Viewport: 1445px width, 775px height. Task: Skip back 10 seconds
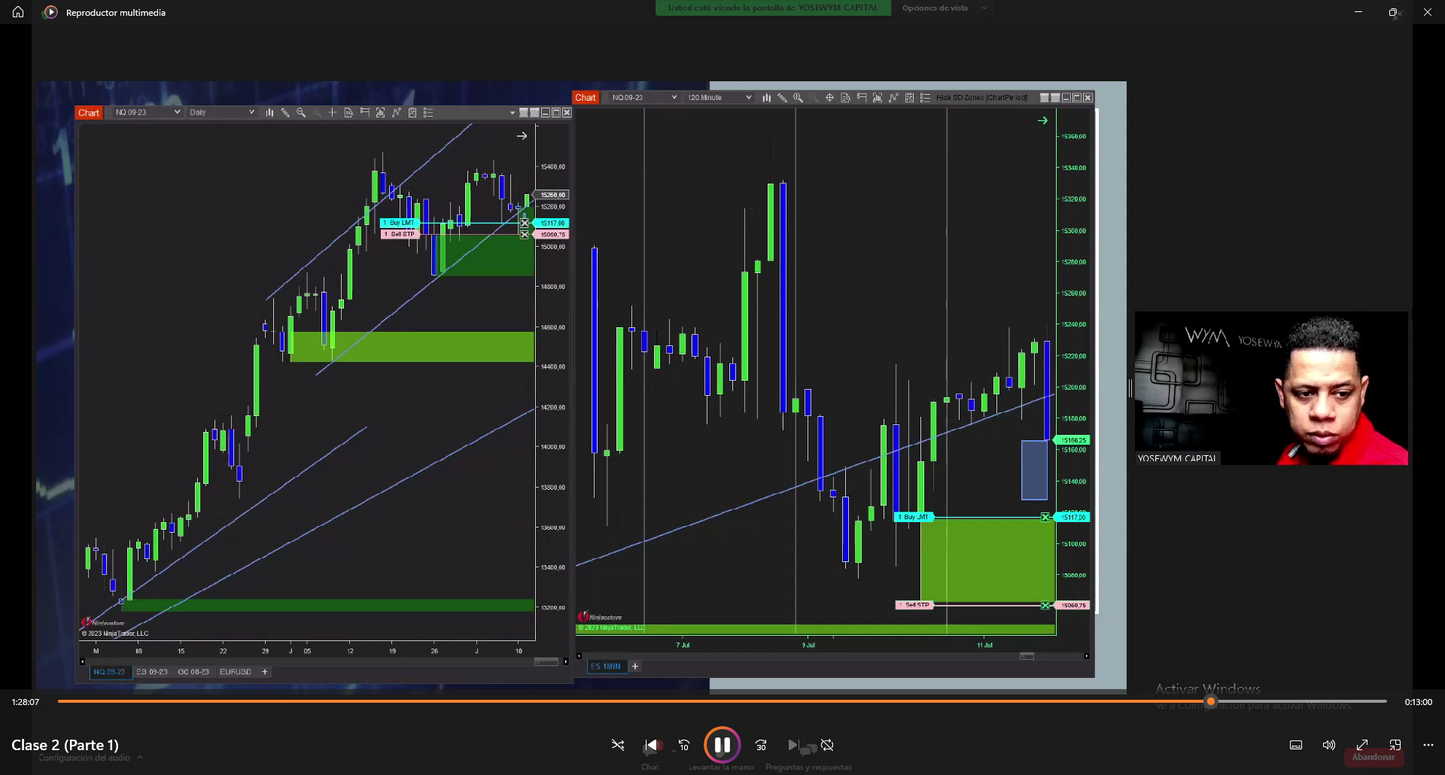pos(684,745)
